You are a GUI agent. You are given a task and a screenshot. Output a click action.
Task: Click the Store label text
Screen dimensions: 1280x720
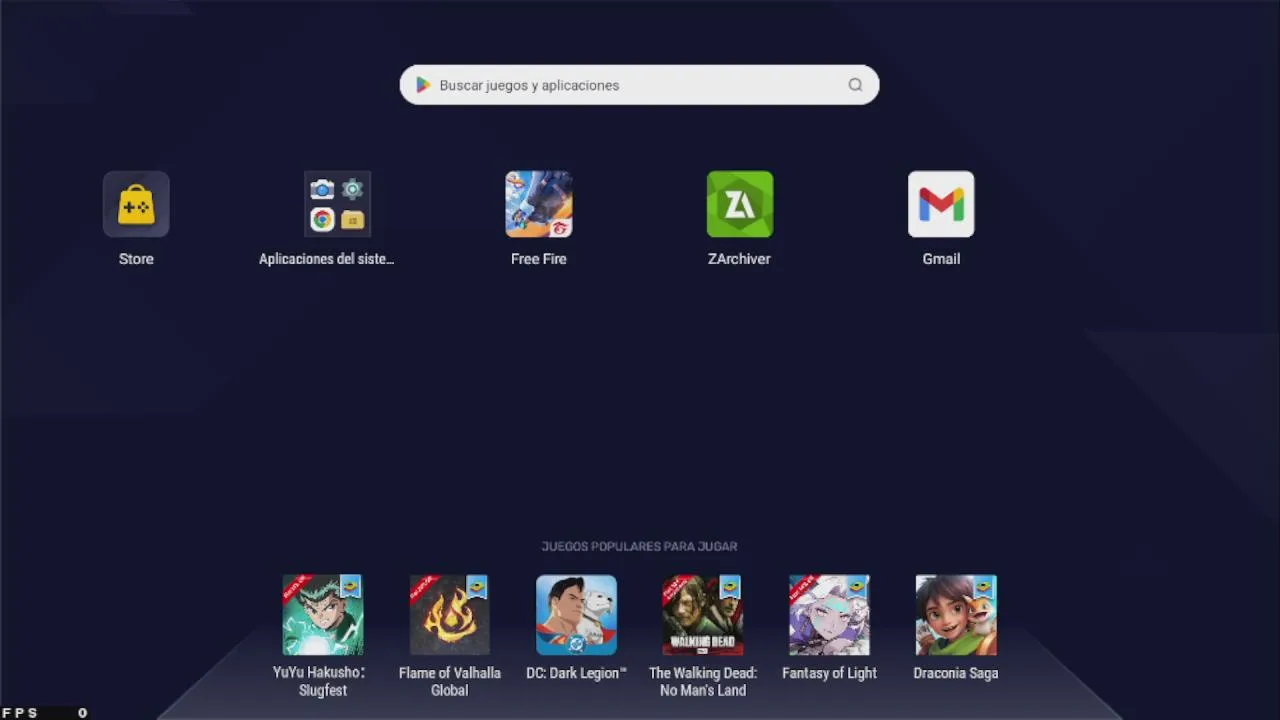point(136,259)
